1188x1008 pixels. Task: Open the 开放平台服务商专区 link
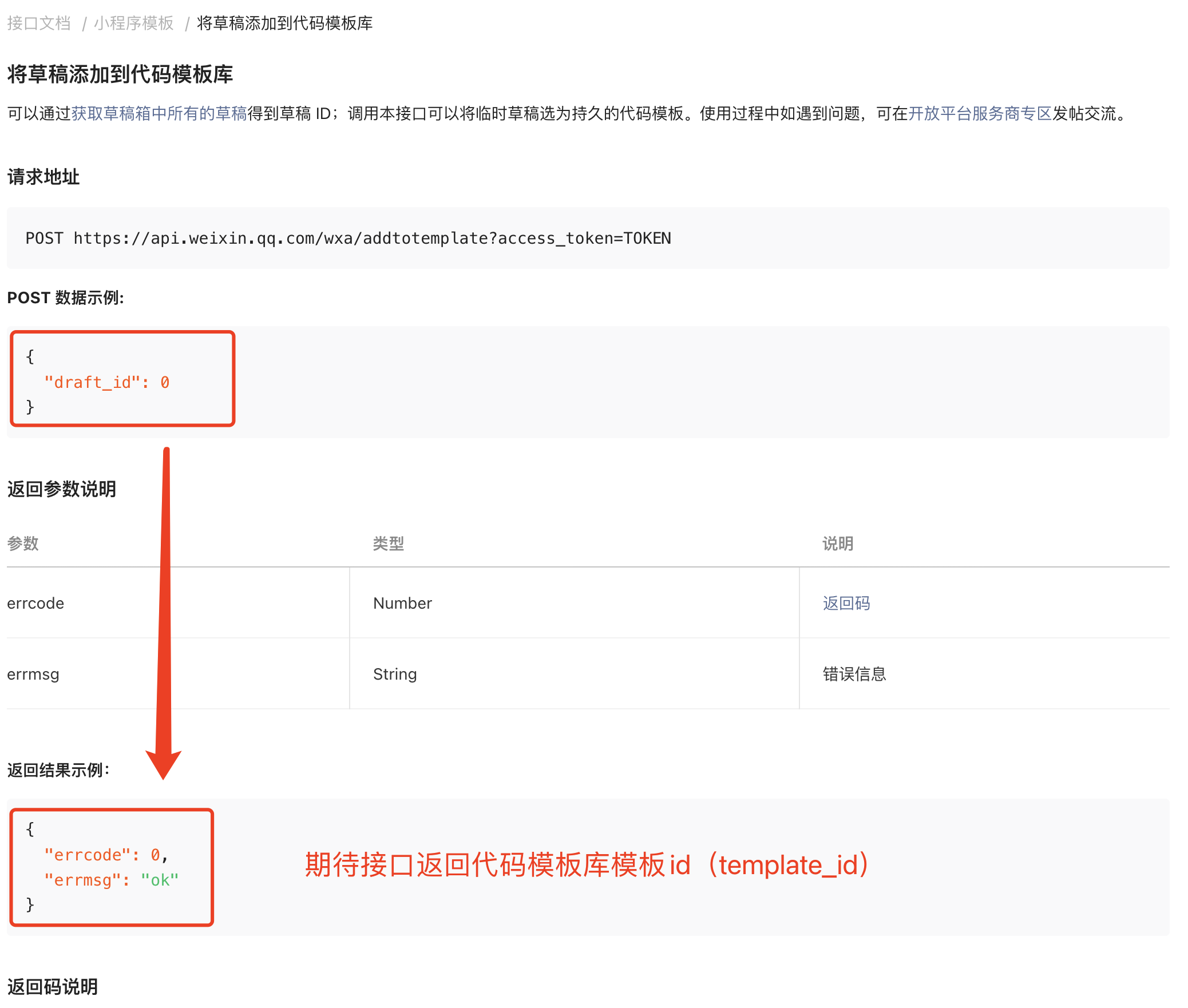(x=980, y=113)
